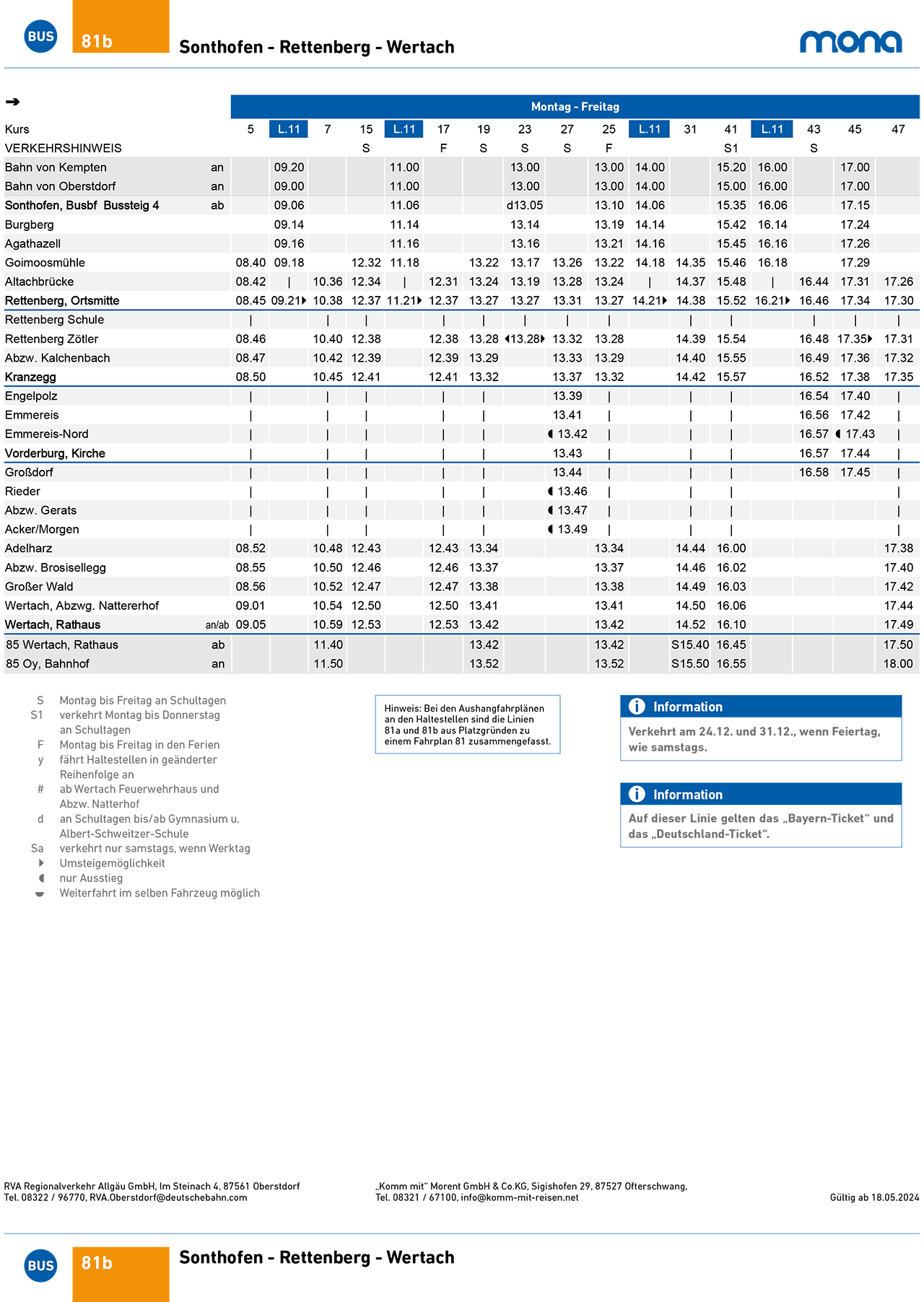Click the Bahn von Kempten row label
Image resolution: width=924 pixels, height=1302 pixels.
56,167
